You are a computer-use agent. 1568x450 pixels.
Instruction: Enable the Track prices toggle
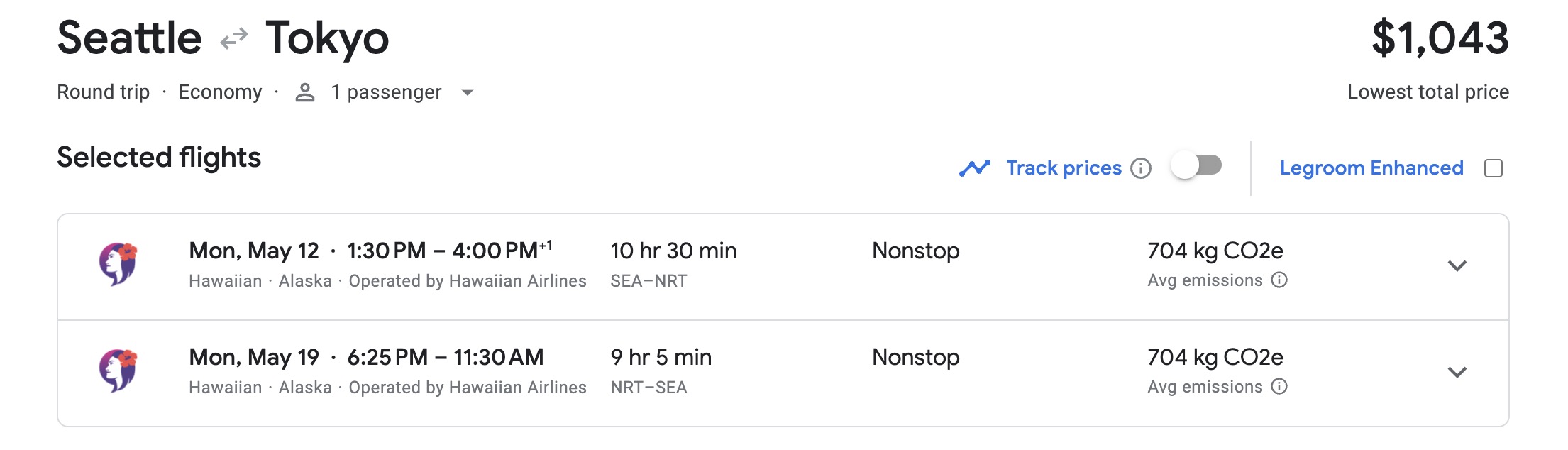[x=1198, y=166]
